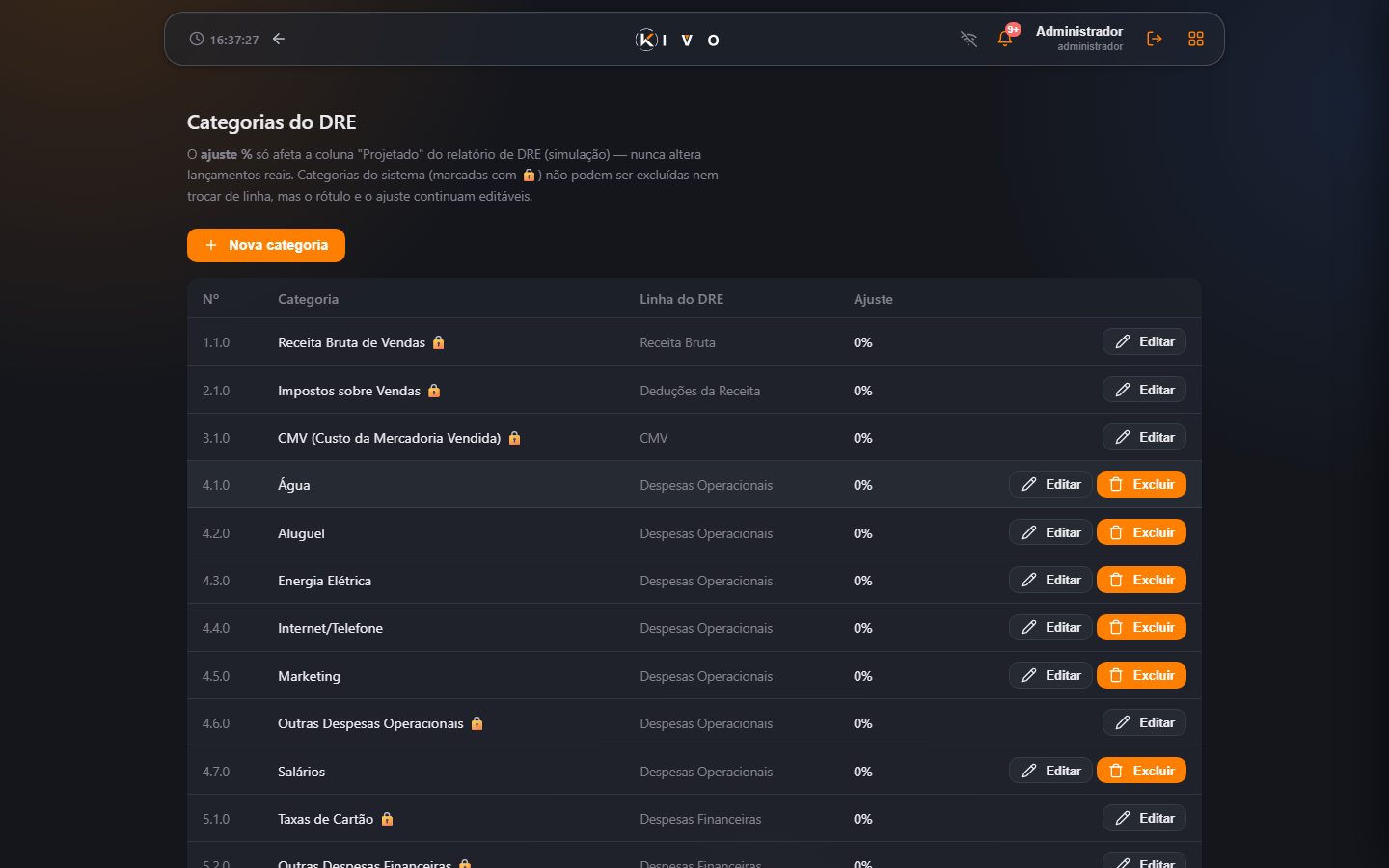Click the Categorias do DRE heading
This screenshot has height=868, width=1389.
coord(272,122)
